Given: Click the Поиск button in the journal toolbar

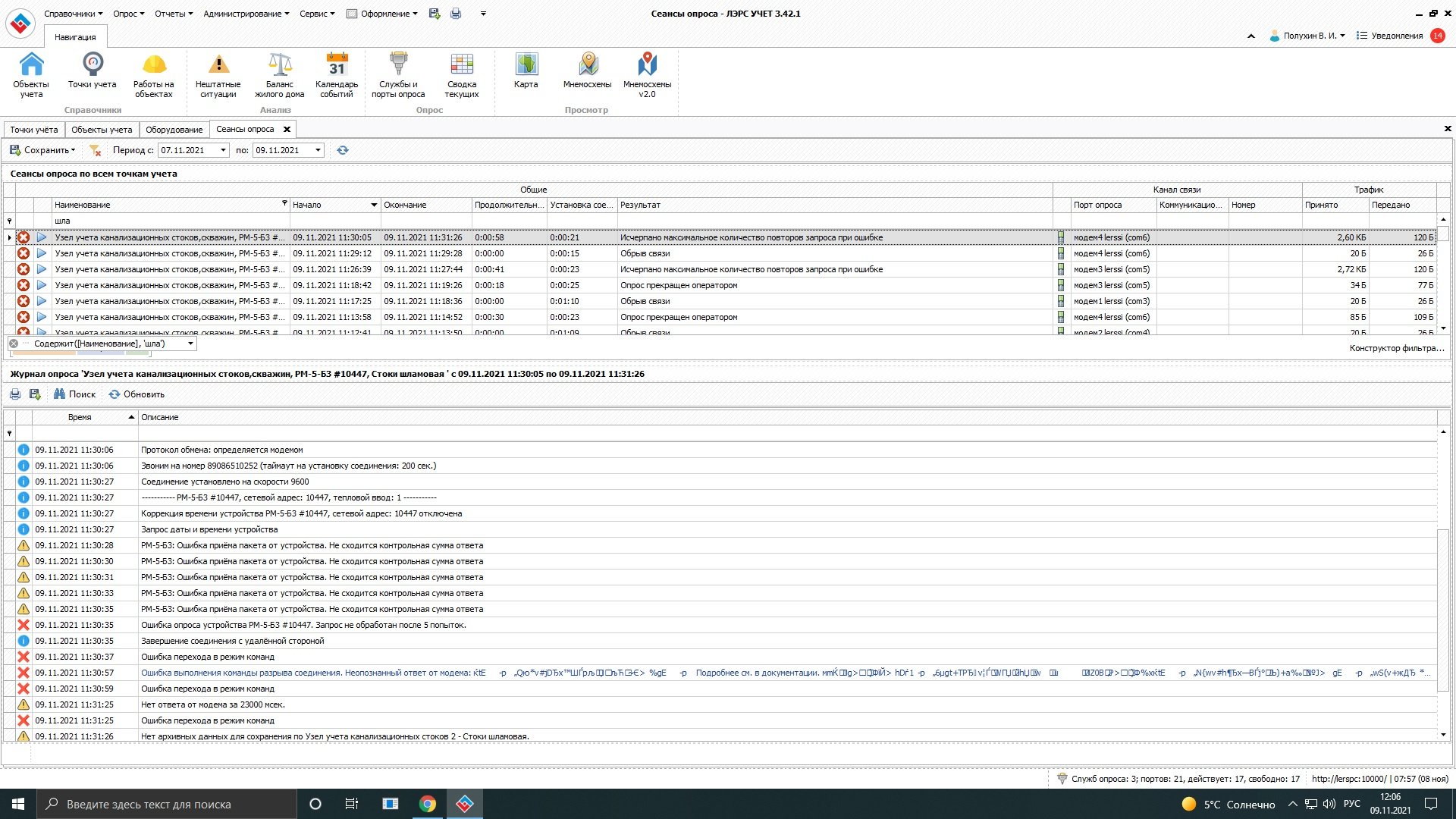Looking at the screenshot, I should 74,394.
